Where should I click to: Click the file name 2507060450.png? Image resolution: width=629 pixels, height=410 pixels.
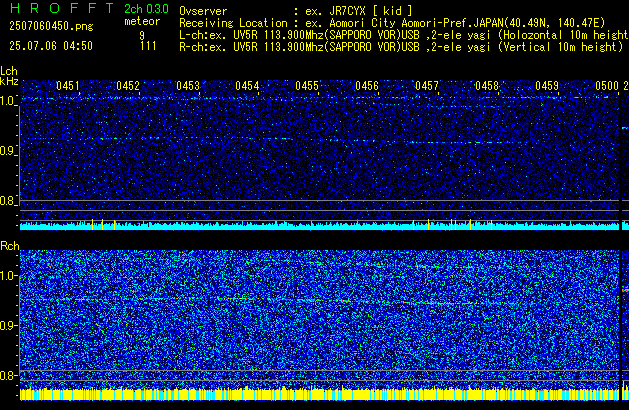coord(51,26)
